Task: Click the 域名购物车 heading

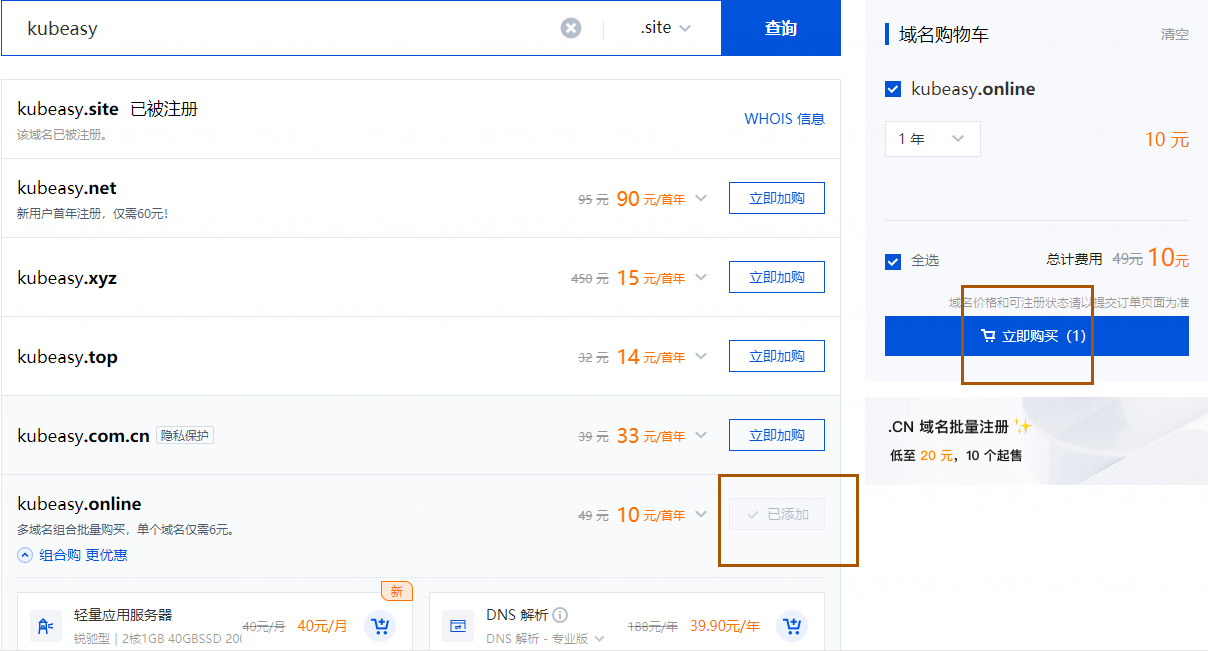Action: click(944, 35)
